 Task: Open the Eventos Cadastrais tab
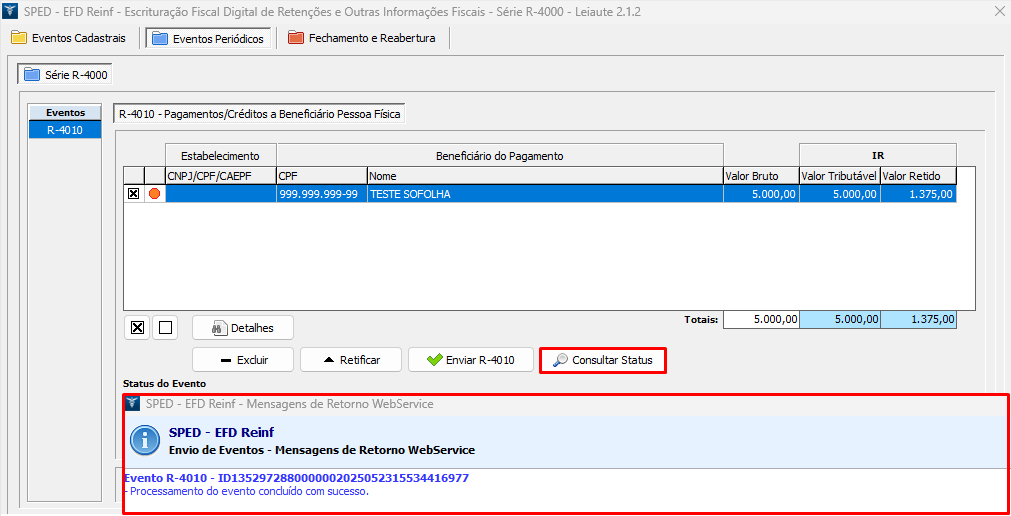(x=69, y=38)
